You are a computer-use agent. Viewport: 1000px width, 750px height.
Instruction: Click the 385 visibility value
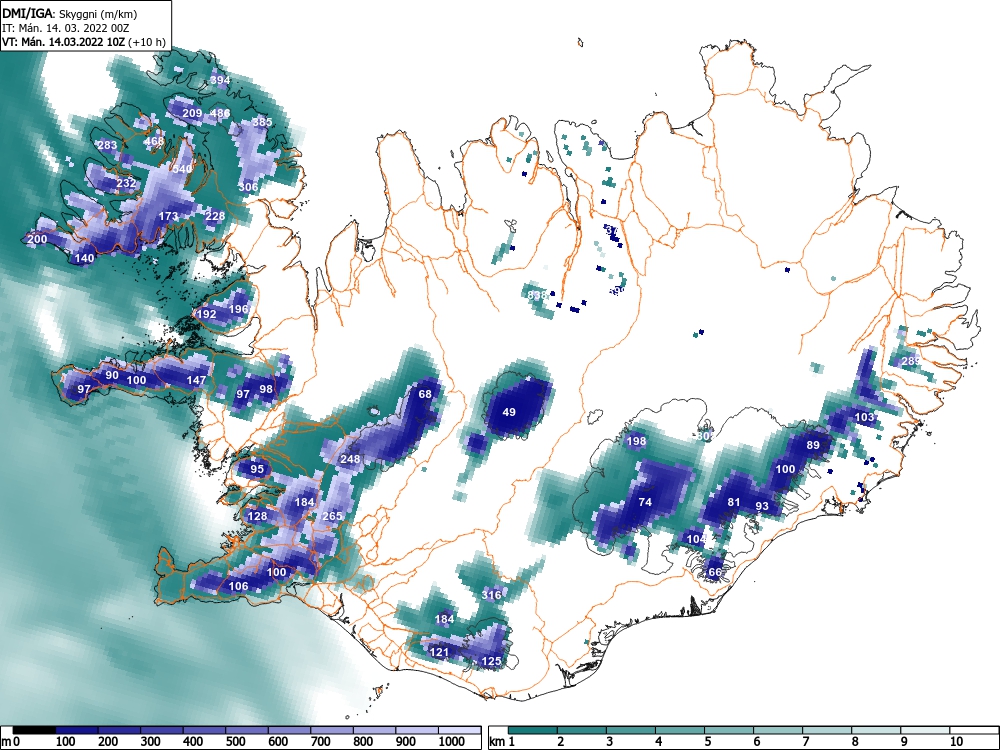coord(262,122)
